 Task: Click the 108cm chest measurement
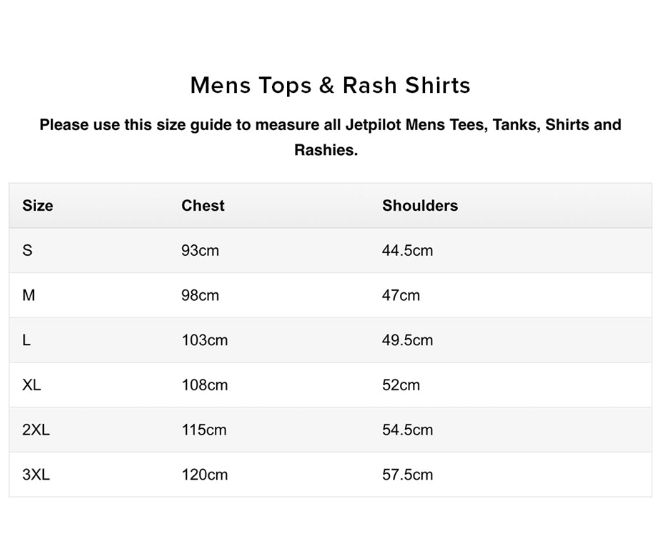click(x=204, y=385)
